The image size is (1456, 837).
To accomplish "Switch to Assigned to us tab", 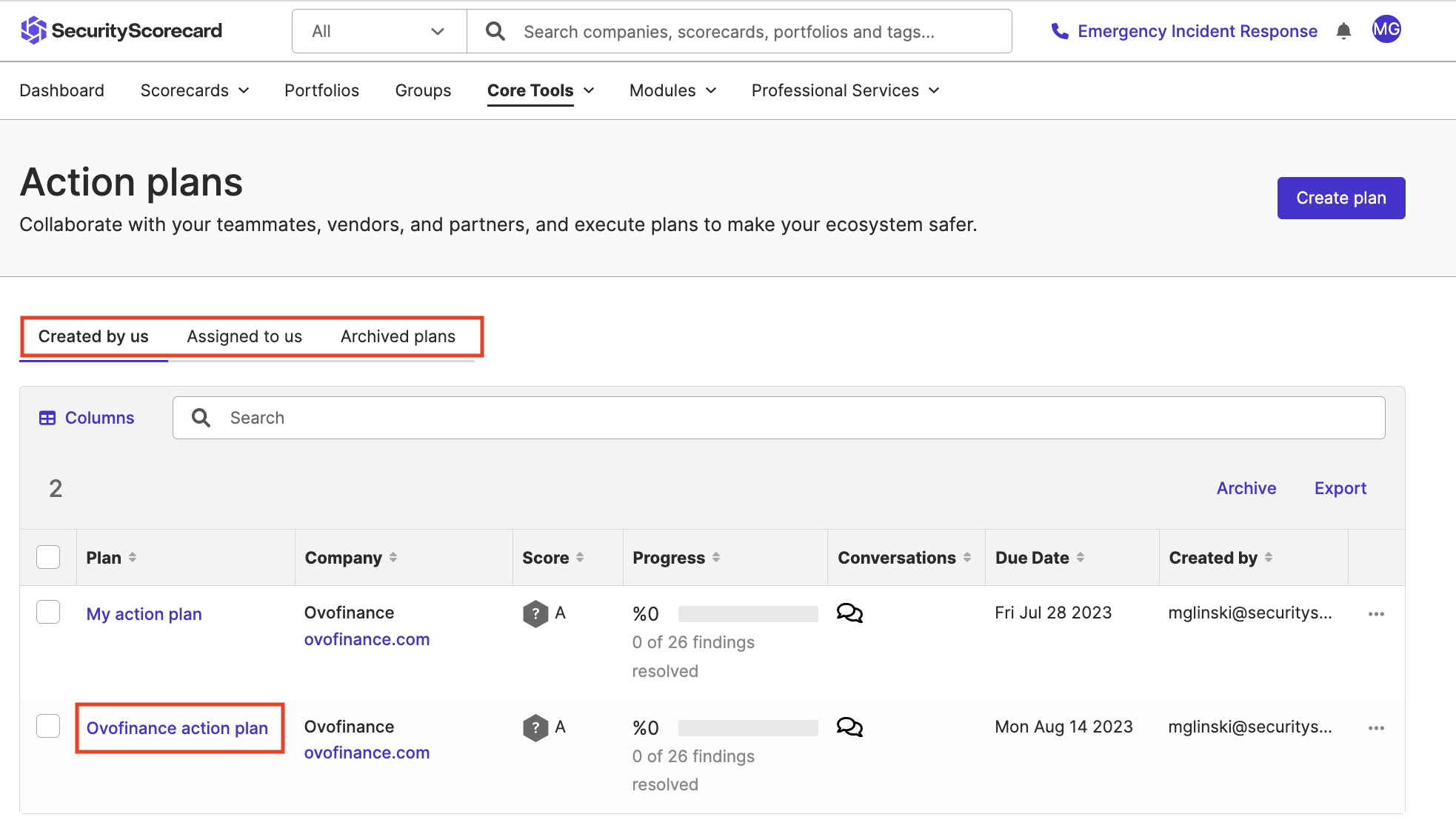I will 244,336.
